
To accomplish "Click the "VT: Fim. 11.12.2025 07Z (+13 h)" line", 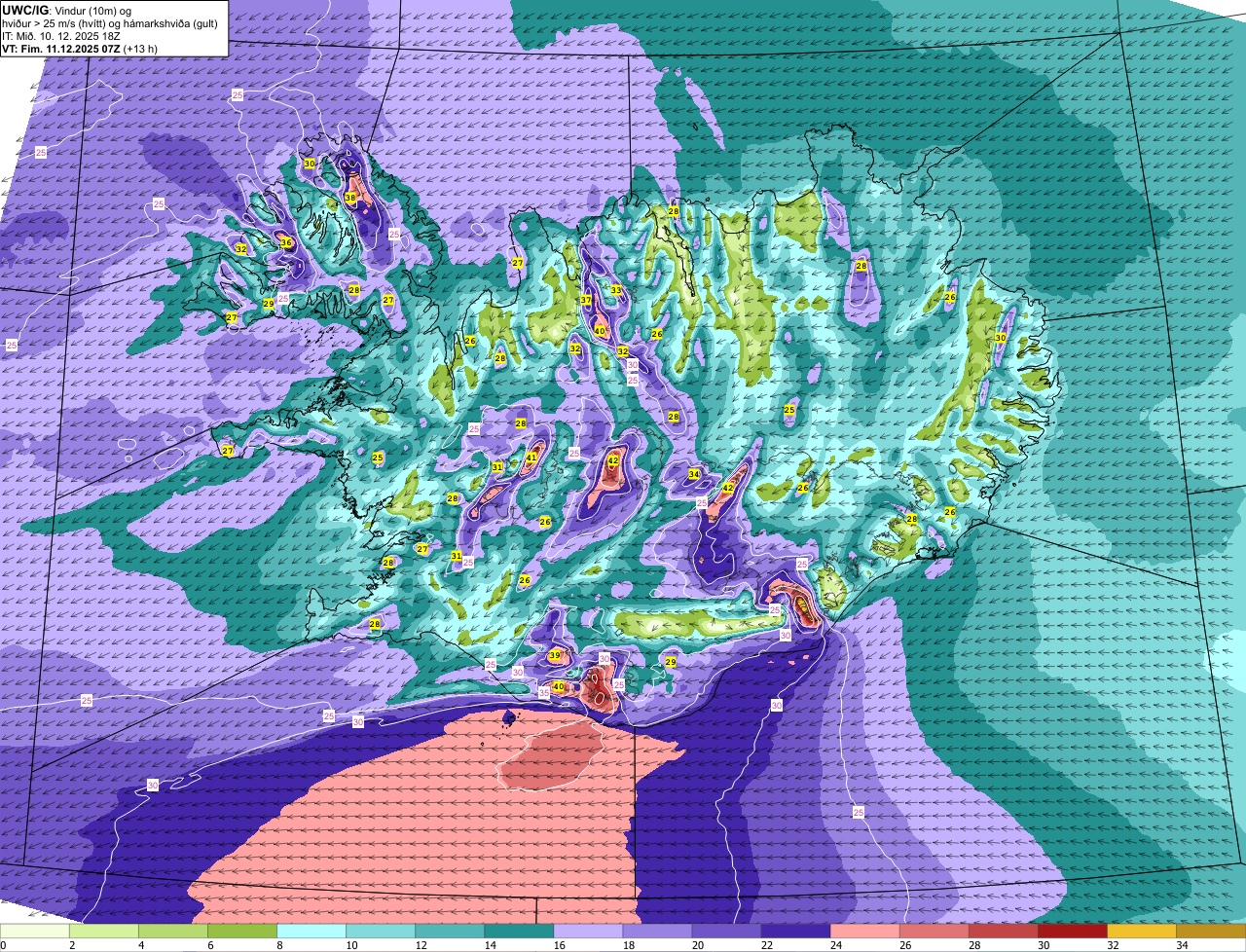I will tap(81, 48).
